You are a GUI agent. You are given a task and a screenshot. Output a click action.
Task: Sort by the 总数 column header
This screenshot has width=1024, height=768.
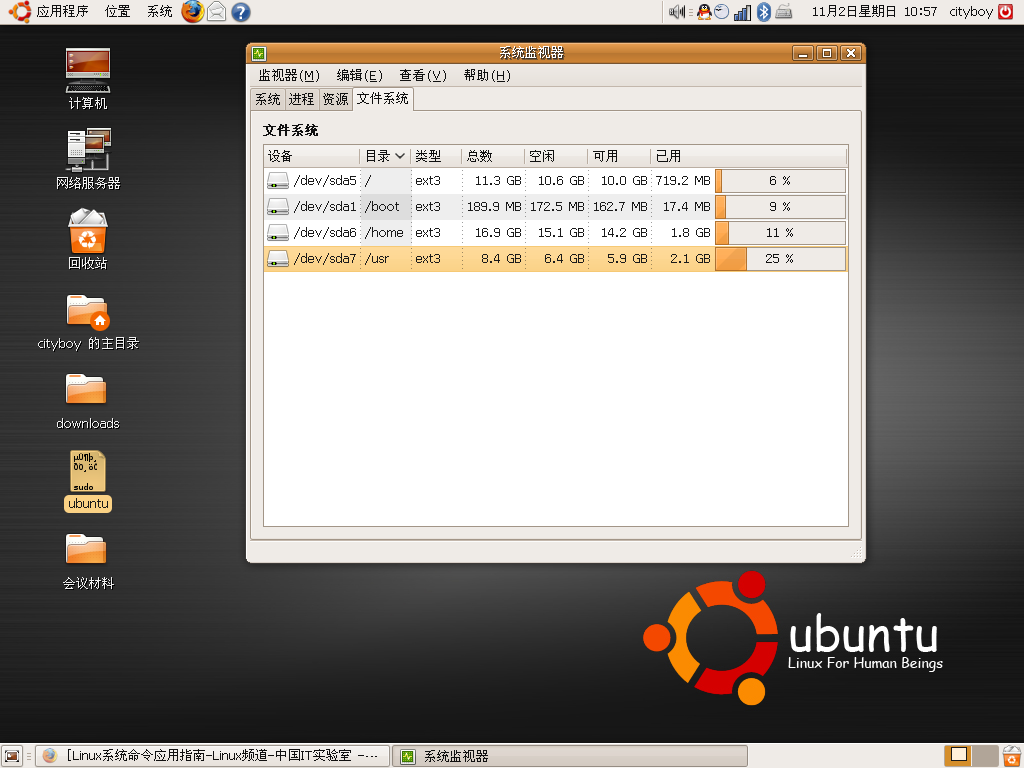click(x=492, y=156)
